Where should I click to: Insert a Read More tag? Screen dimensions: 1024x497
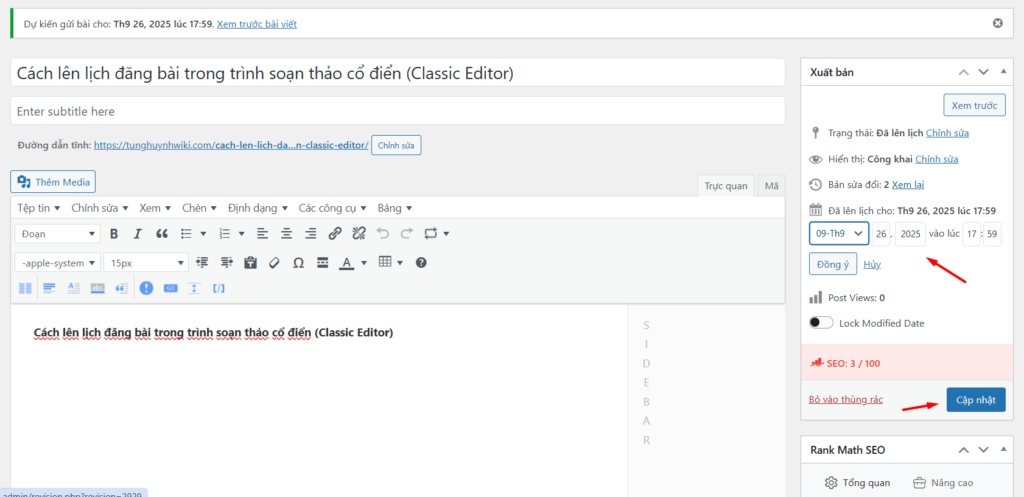tap(322, 263)
